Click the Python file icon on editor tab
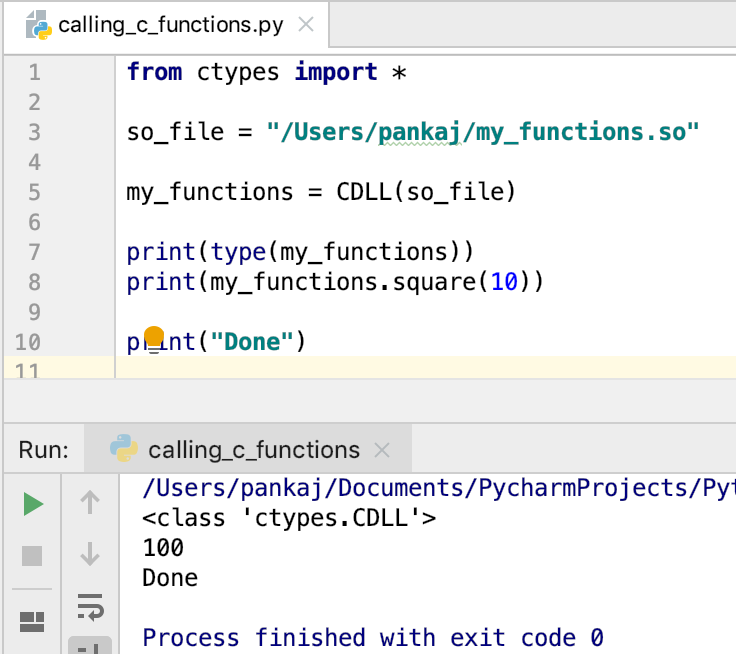The width and height of the screenshot is (736, 654). (38, 25)
